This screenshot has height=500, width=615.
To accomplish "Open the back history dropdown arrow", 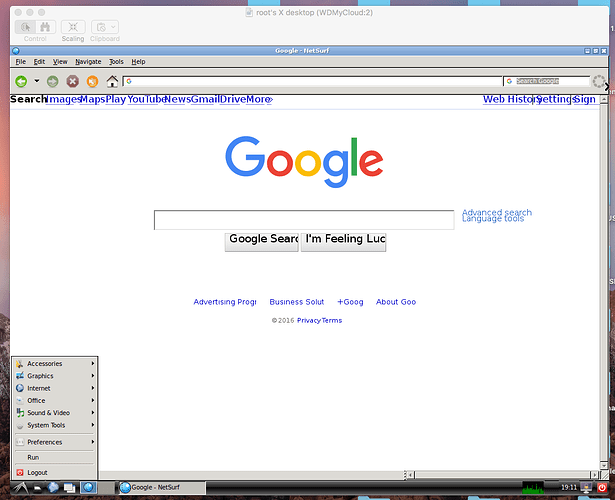I will (x=36, y=81).
